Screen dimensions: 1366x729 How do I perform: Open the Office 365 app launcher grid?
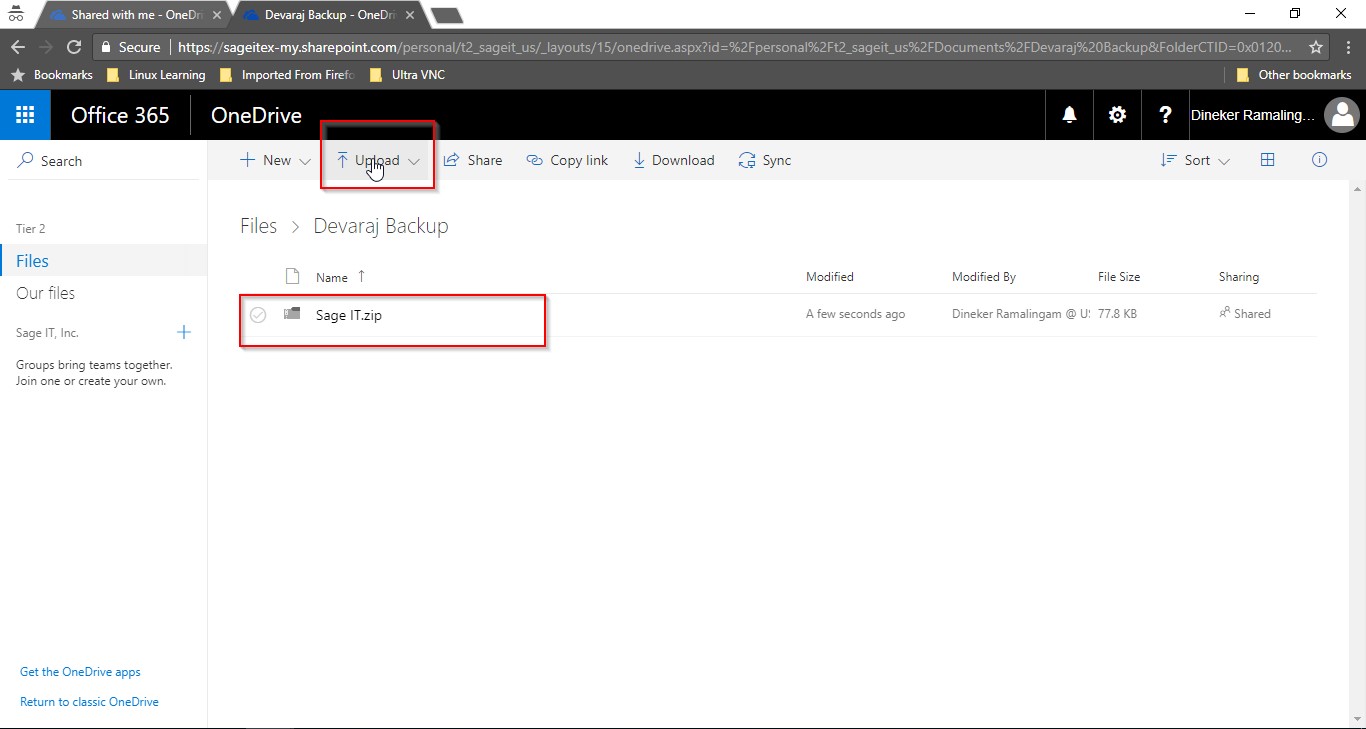click(x=25, y=115)
